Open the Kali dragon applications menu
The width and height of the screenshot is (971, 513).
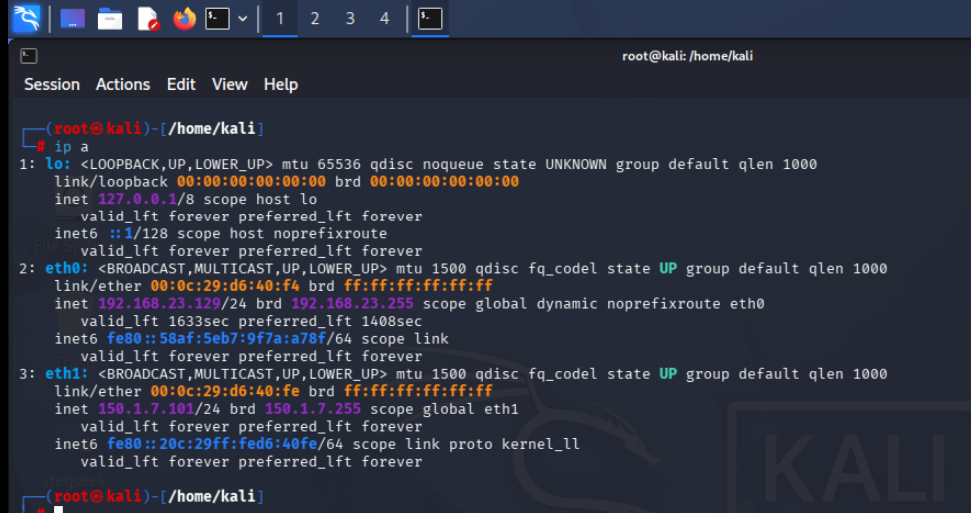(26, 19)
